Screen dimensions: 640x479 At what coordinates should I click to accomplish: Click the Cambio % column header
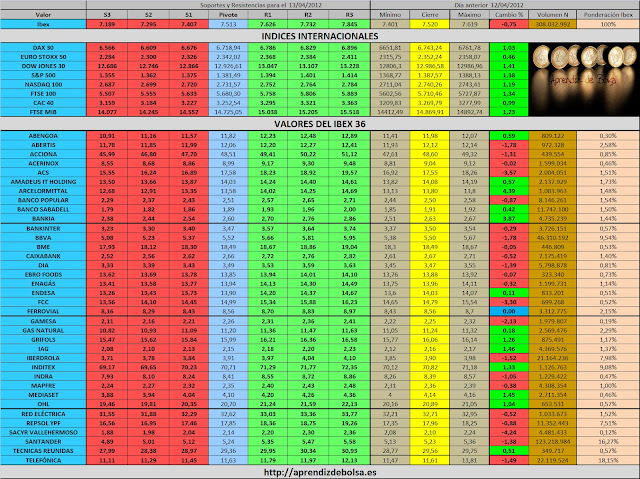click(509, 15)
